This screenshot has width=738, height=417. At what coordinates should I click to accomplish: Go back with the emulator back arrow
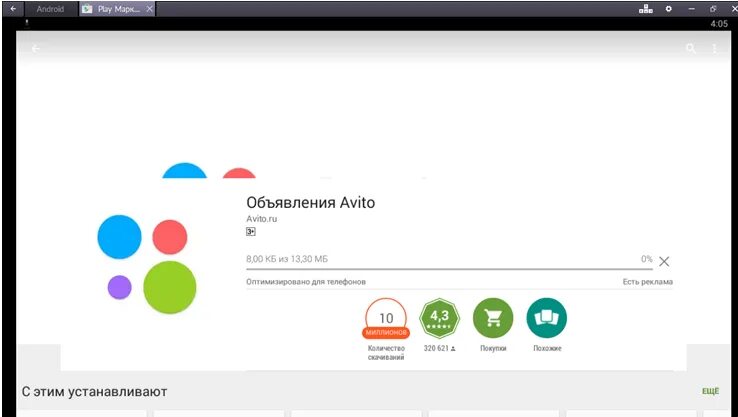(x=13, y=8)
